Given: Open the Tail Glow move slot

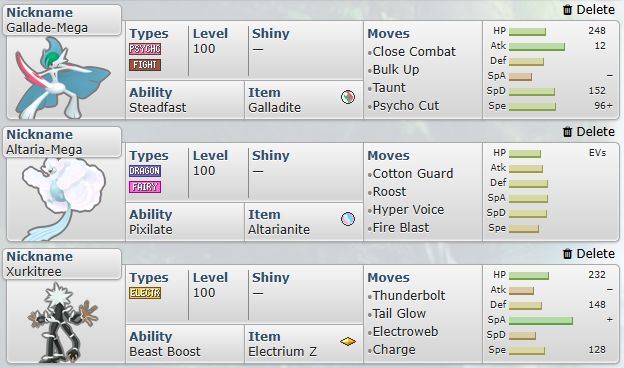Looking at the screenshot, I should tap(399, 313).
